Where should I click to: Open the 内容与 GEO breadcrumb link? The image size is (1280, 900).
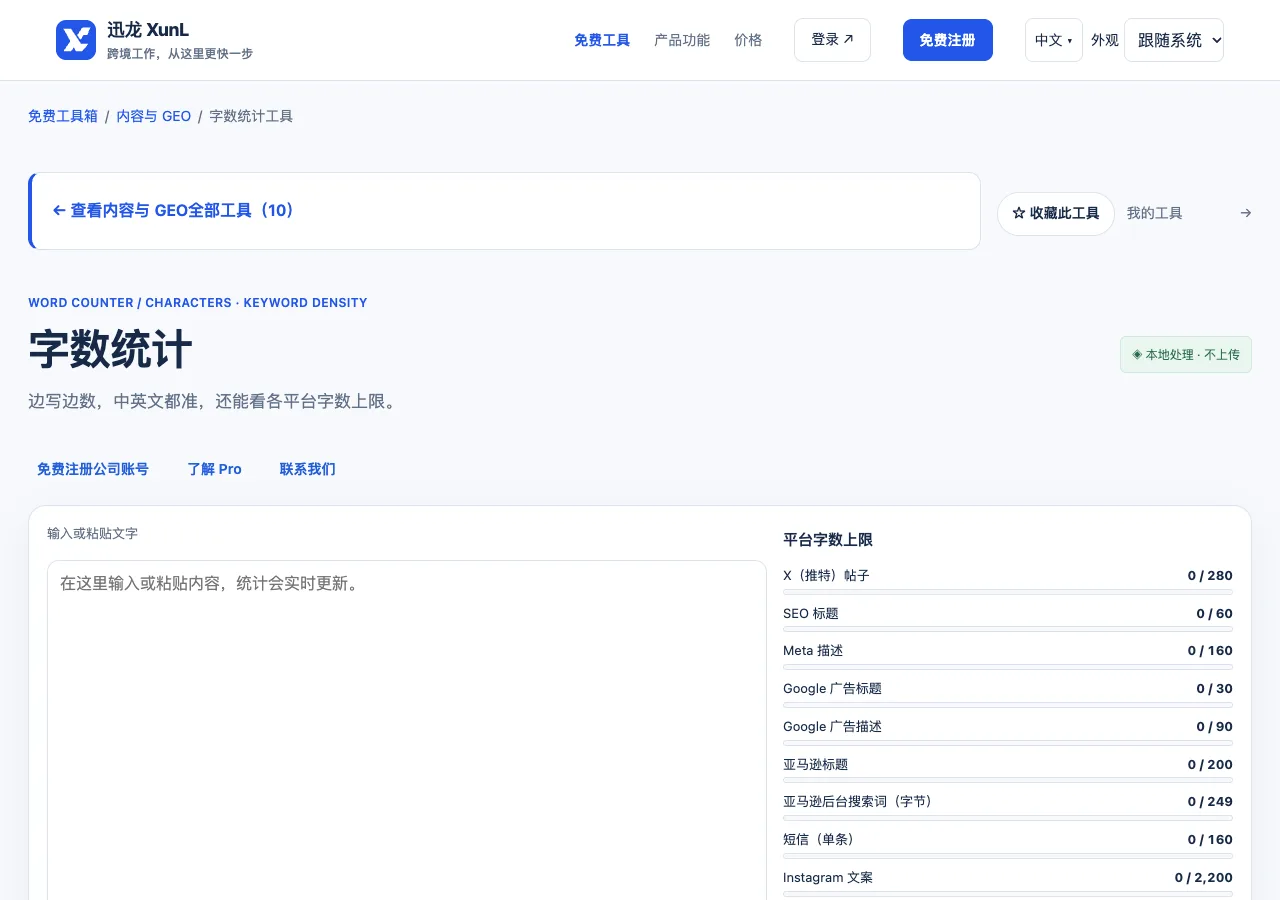click(x=153, y=116)
